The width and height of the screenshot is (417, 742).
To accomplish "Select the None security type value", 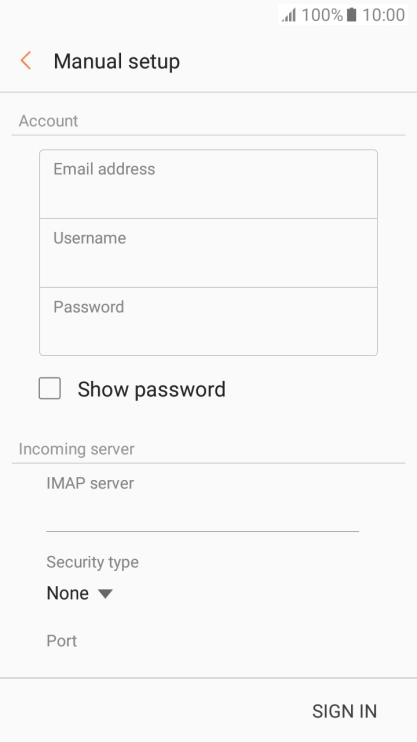I will [68, 593].
